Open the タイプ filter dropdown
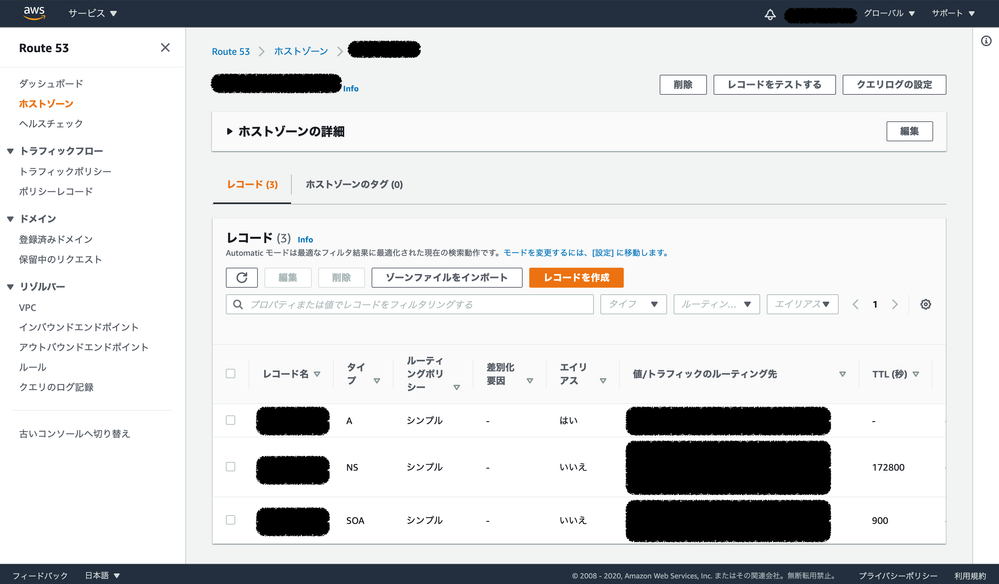The height and width of the screenshot is (584, 999). [x=633, y=304]
